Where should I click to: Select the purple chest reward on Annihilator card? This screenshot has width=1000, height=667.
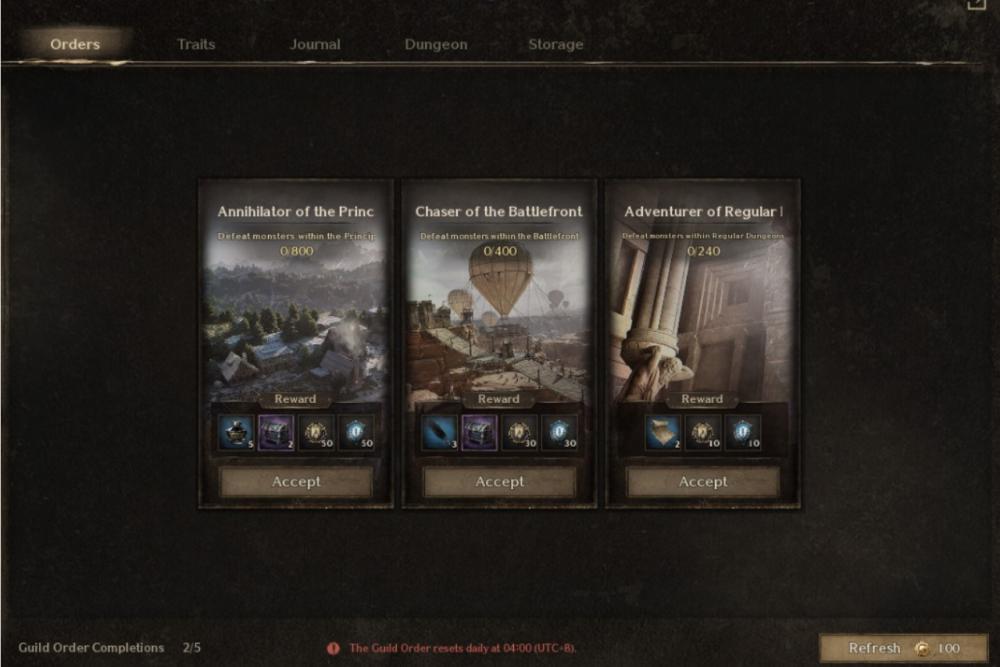[x=276, y=433]
